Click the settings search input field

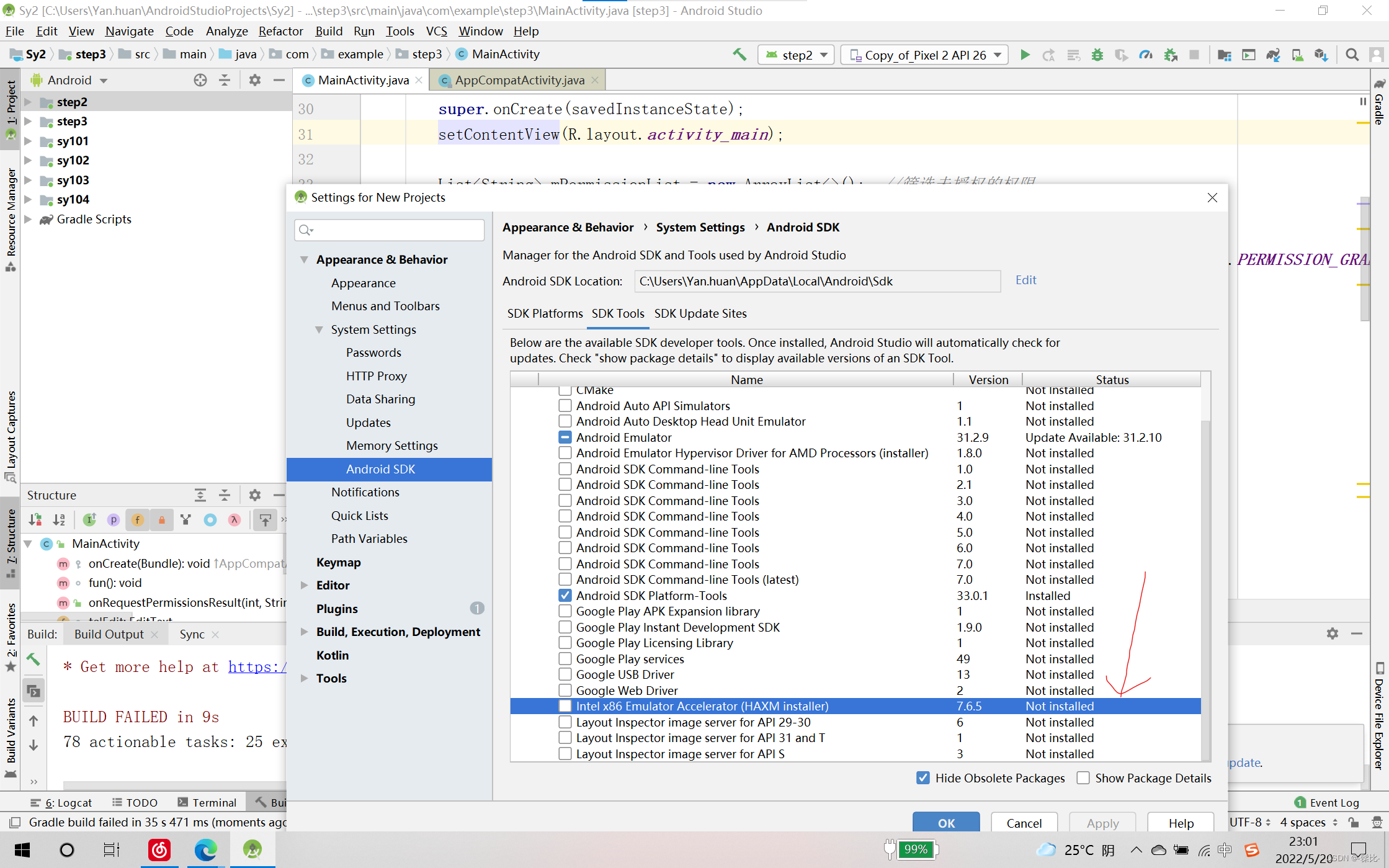(x=389, y=230)
